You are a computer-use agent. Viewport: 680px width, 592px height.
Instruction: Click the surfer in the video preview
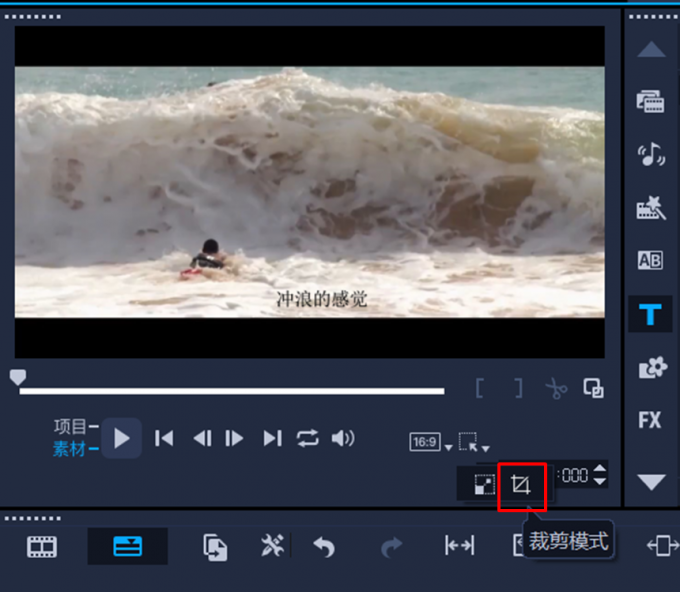(208, 259)
